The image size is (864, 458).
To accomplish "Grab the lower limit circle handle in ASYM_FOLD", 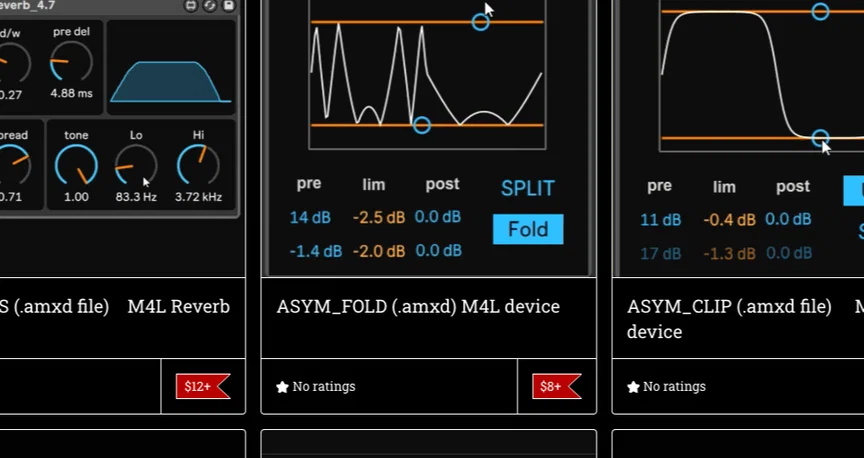I will pos(422,125).
